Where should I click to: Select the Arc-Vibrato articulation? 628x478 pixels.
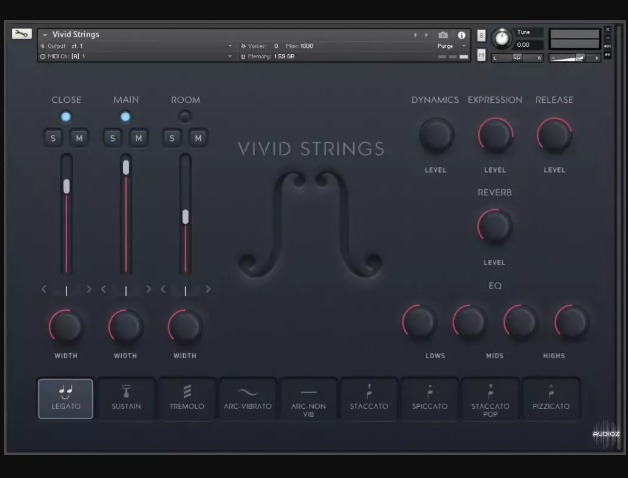(248, 399)
